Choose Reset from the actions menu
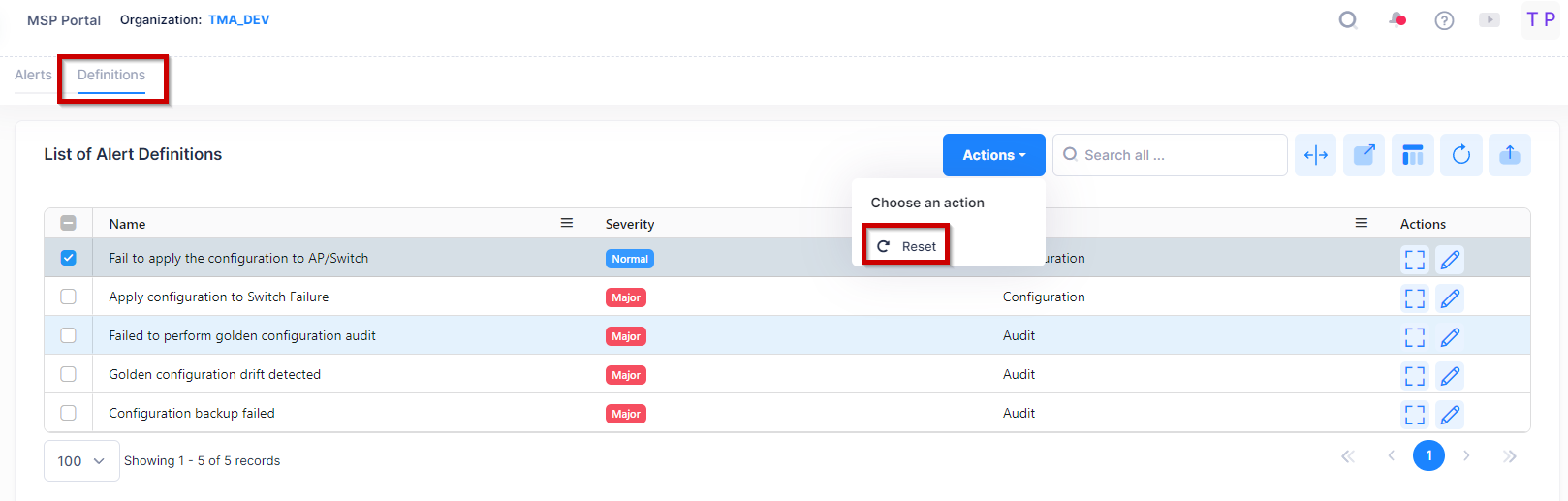Screen dimensions: 1568x501 907,246
